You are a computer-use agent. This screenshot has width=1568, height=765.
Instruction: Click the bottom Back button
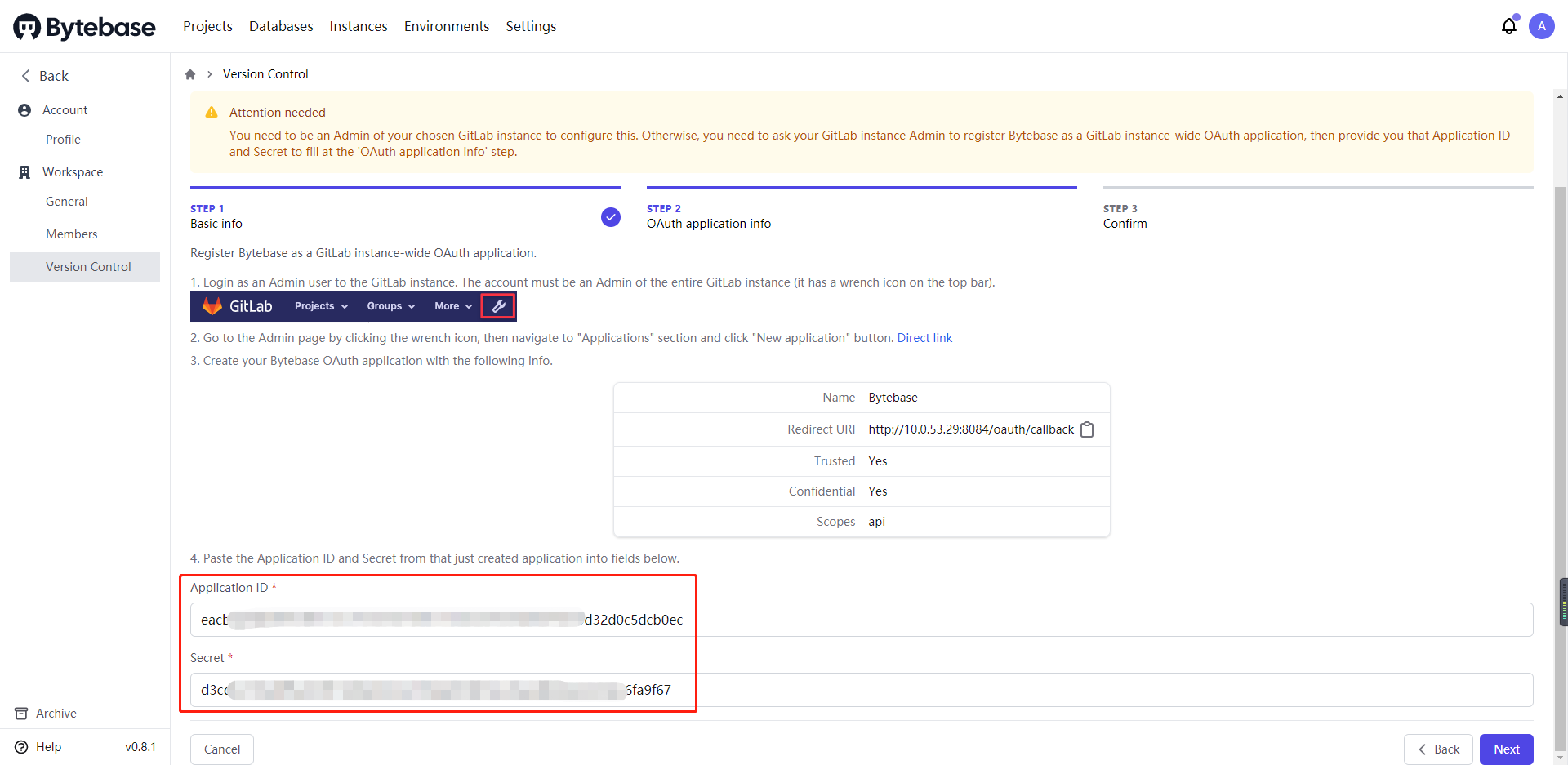pyautogui.click(x=1438, y=749)
